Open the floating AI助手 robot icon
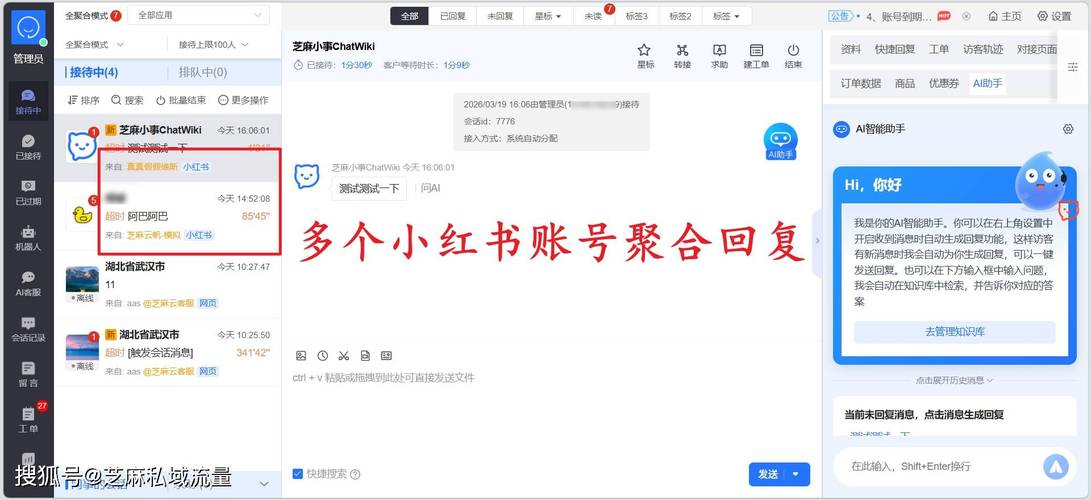The width and height of the screenshot is (1091, 500). click(x=780, y=141)
